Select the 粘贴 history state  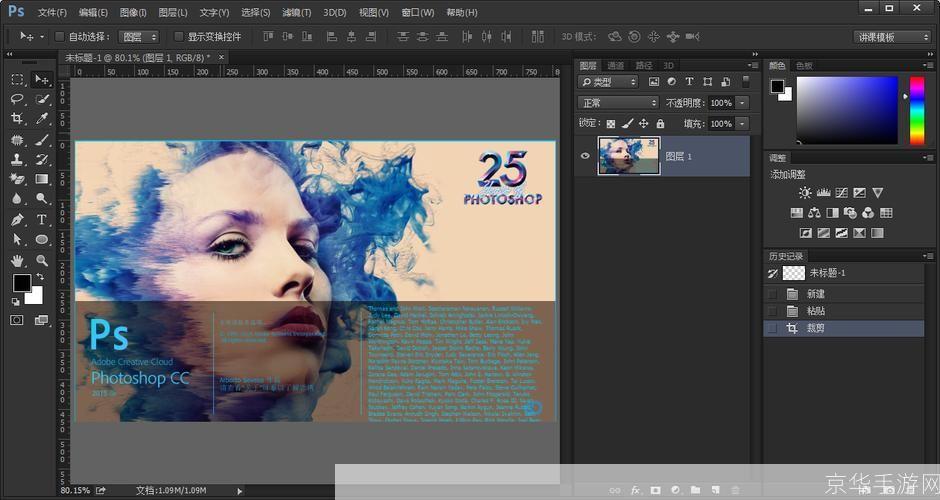tap(844, 311)
